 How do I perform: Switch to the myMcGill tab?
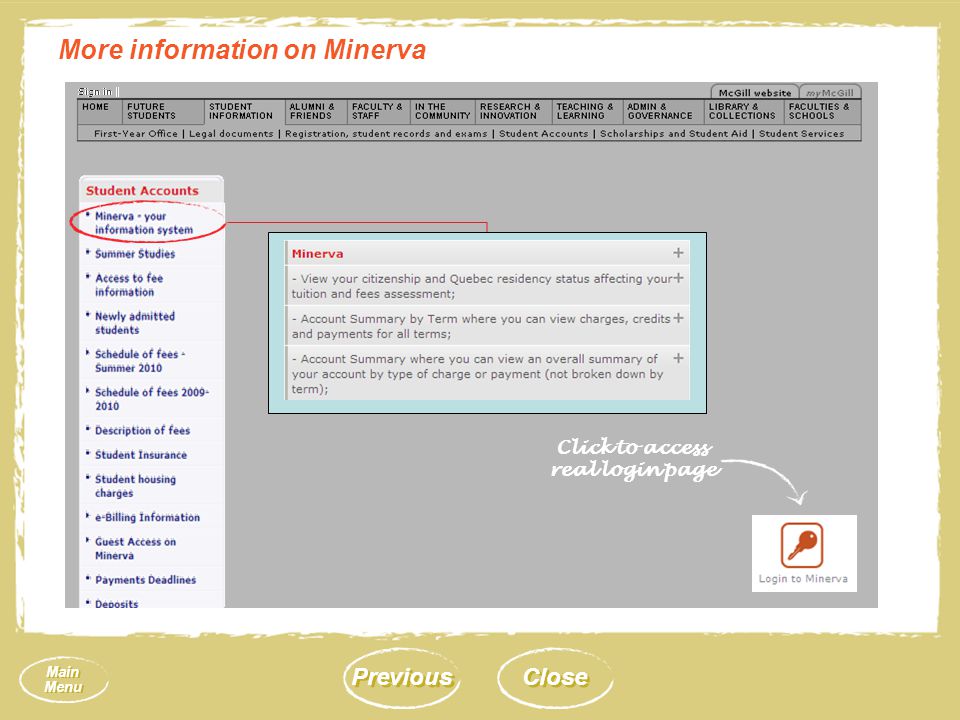tap(830, 92)
